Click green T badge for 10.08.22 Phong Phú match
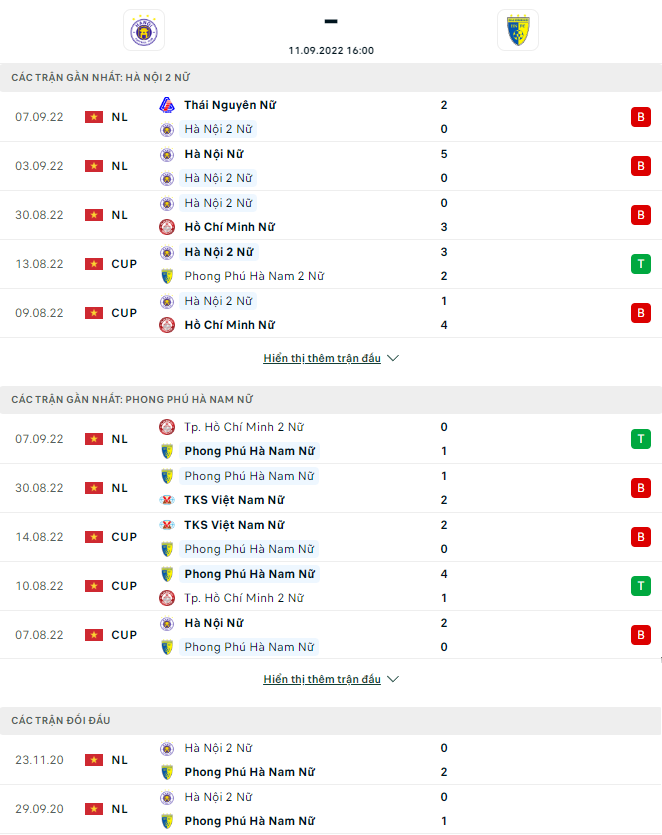The height and width of the screenshot is (835, 662). click(640, 586)
